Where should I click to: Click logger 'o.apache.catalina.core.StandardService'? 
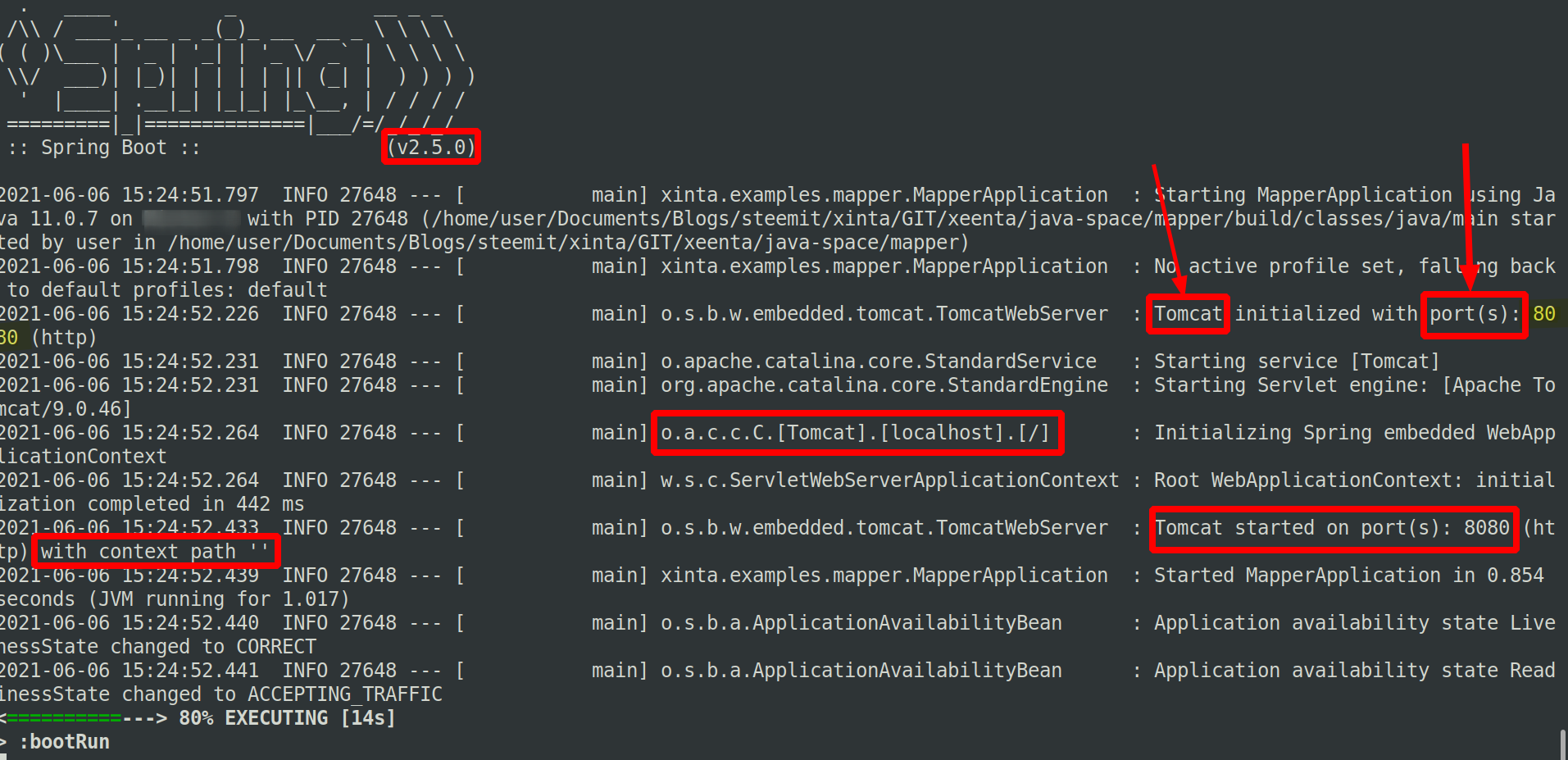tap(879, 362)
